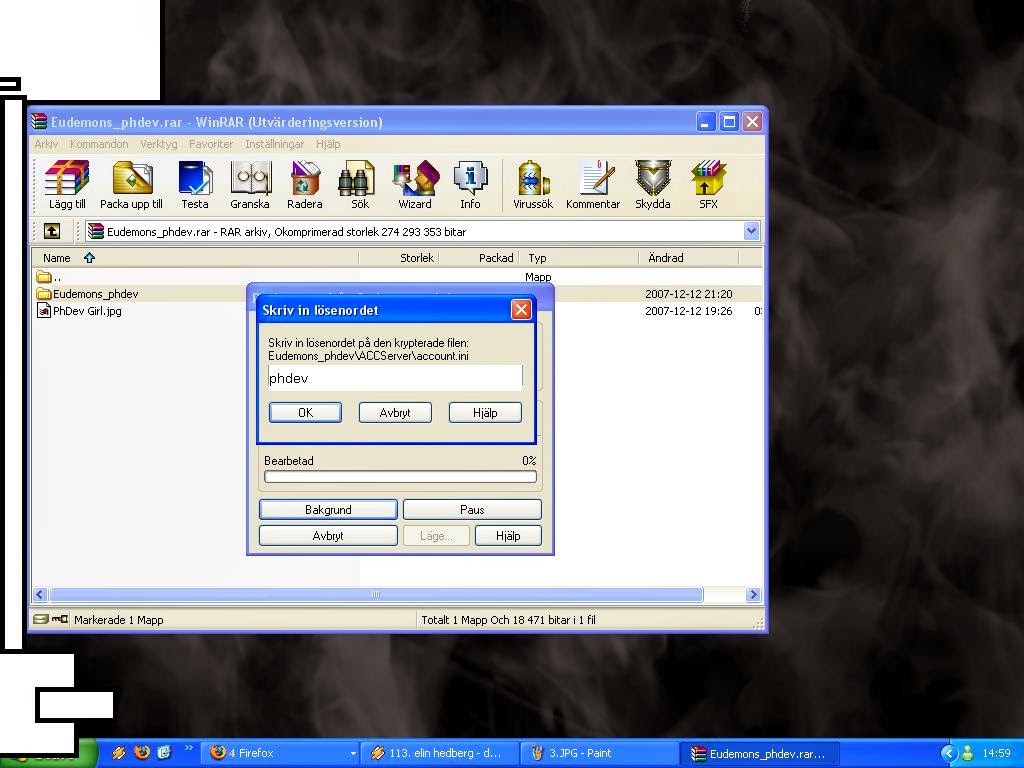Open the Hjälp menu in WinRAR
This screenshot has height=768, width=1024.
[328, 144]
